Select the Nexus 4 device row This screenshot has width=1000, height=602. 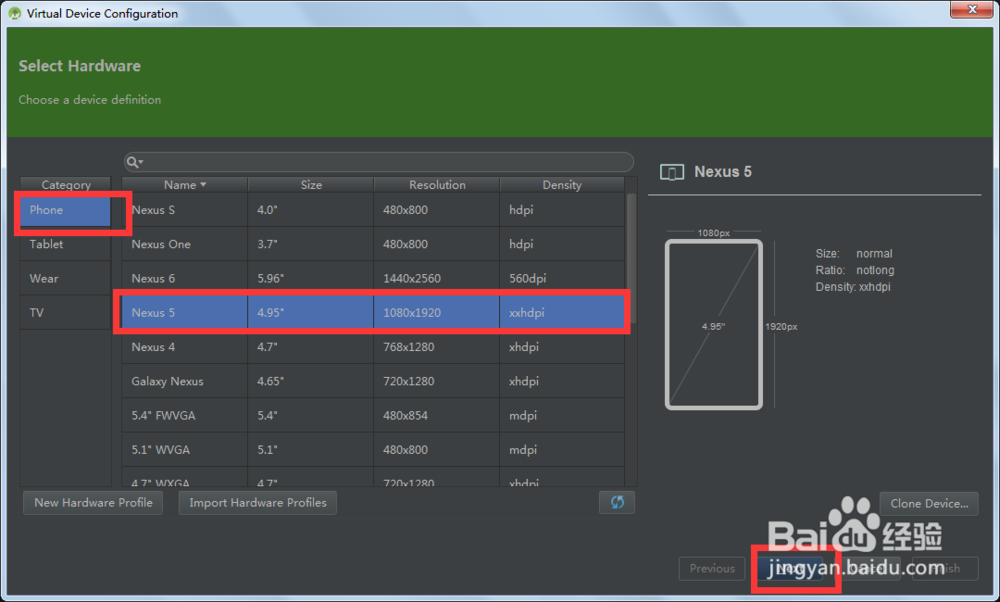pyautogui.click(x=373, y=347)
